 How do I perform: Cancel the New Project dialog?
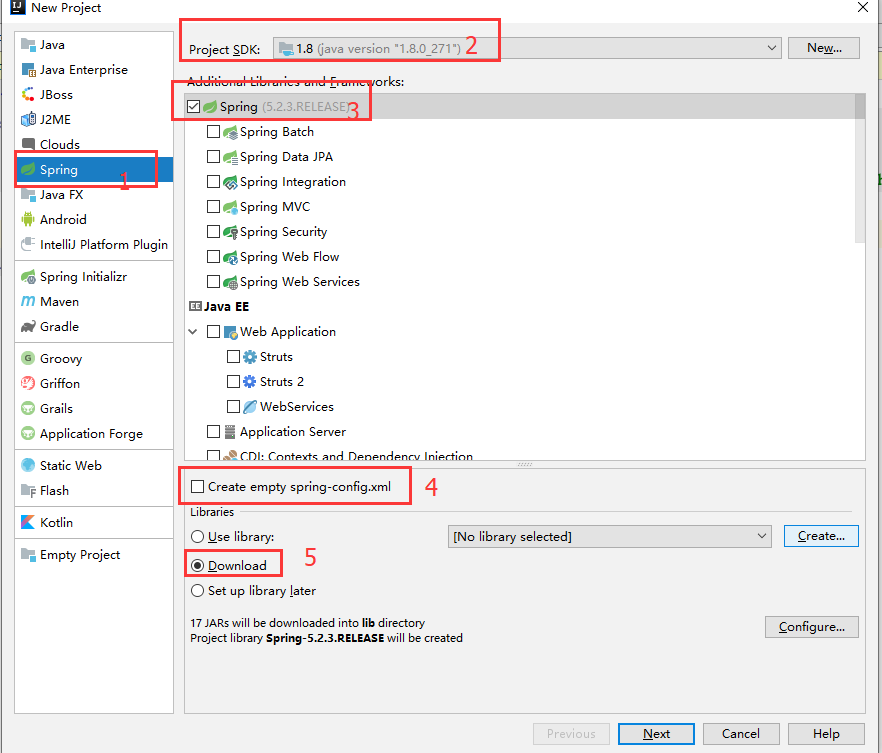[x=741, y=733]
